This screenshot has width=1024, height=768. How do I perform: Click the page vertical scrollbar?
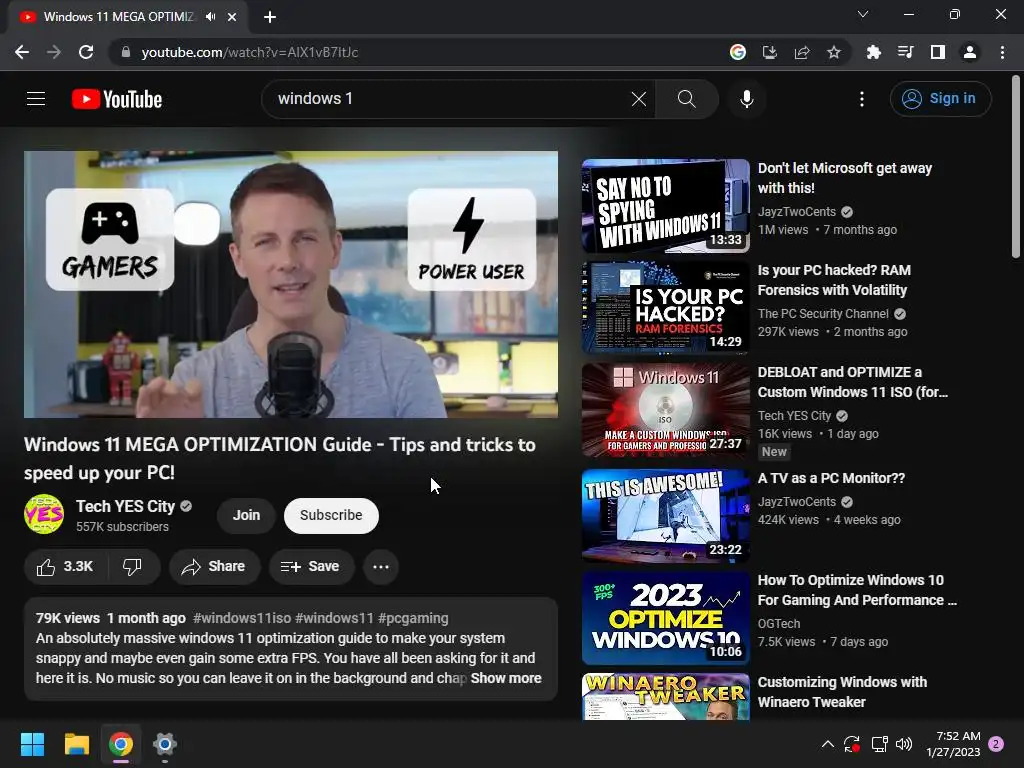pyautogui.click(x=1016, y=167)
